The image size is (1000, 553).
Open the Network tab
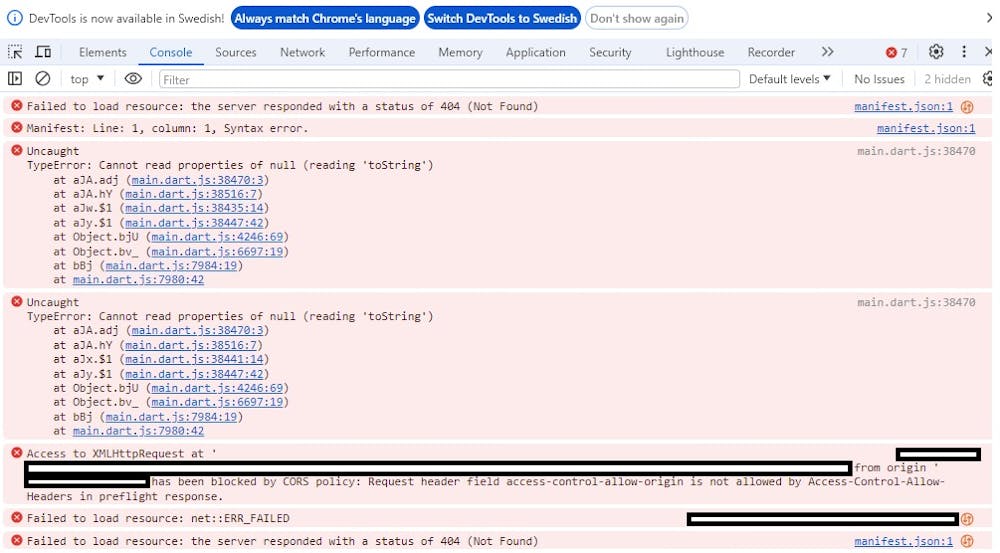pyautogui.click(x=302, y=52)
